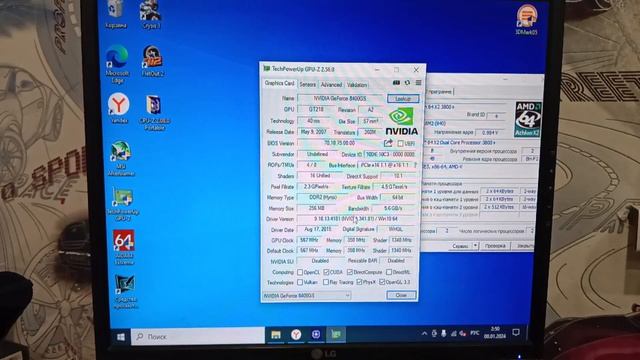Image resolution: width=640 pixels, height=360 pixels.
Task: Click the Driver Version field
Action: 356,219
